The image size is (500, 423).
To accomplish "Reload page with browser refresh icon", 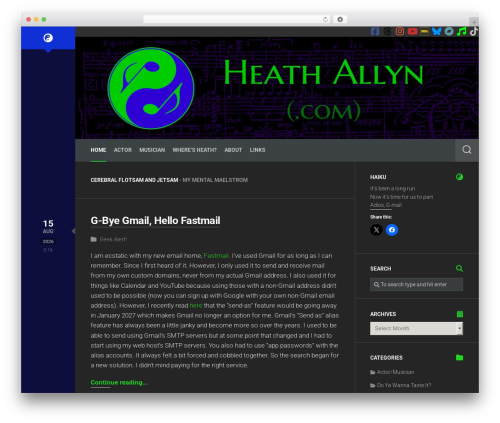I will click(x=325, y=19).
